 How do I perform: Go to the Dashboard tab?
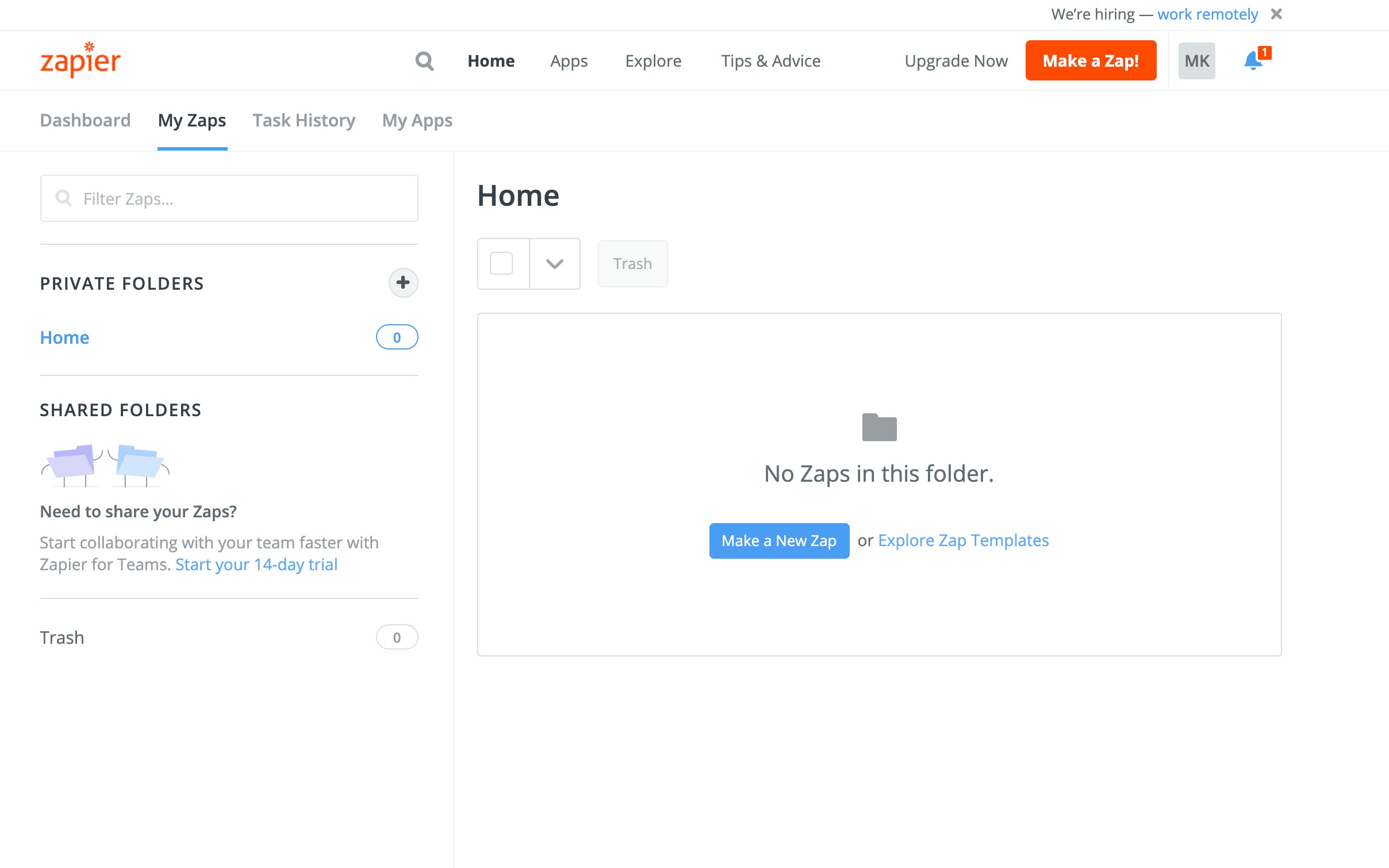point(85,120)
